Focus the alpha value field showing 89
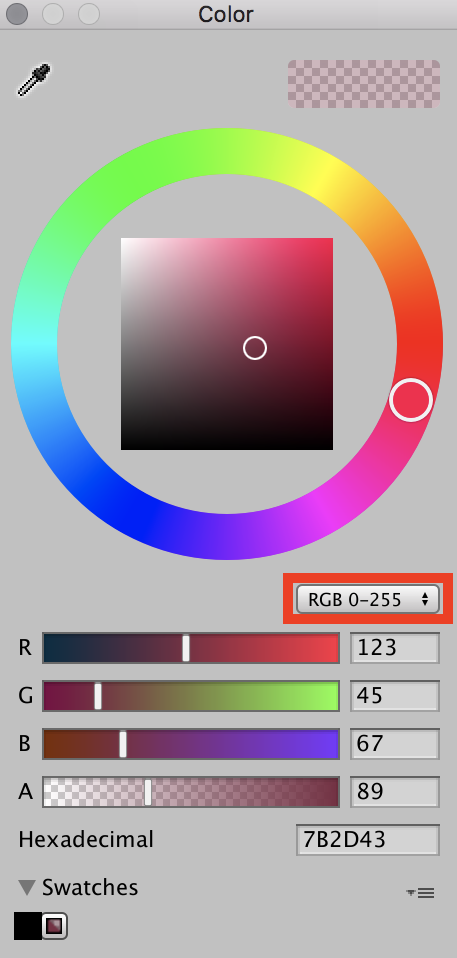 pyautogui.click(x=395, y=792)
